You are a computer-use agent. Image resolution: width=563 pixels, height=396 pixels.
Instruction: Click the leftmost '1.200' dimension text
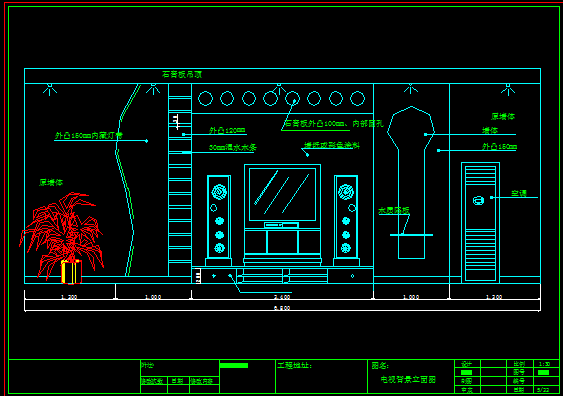coord(69,297)
